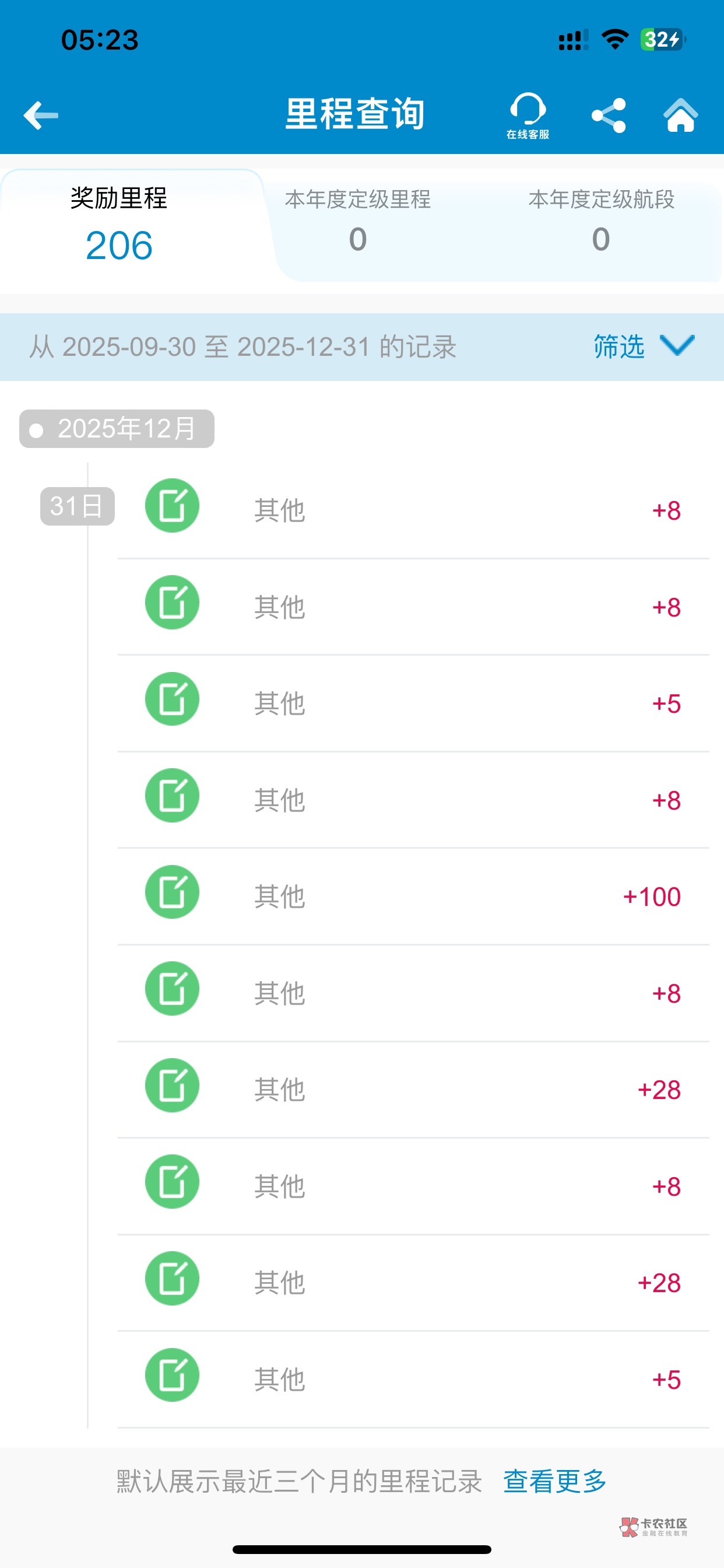The height and width of the screenshot is (1568, 724).
Task: Tap the share icon in header
Action: coord(609,115)
